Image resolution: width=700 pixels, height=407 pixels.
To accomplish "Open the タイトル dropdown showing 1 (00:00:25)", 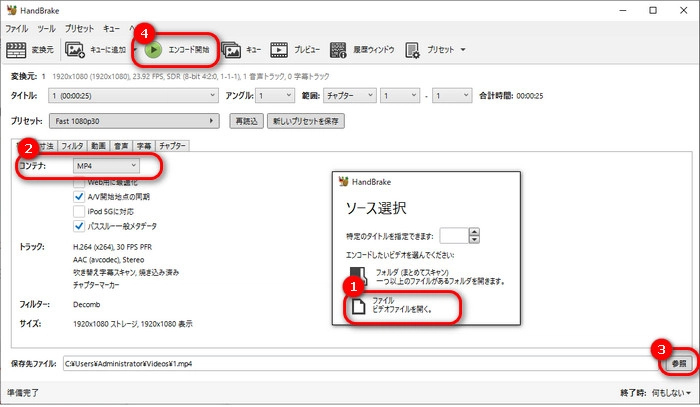I will click(133, 96).
